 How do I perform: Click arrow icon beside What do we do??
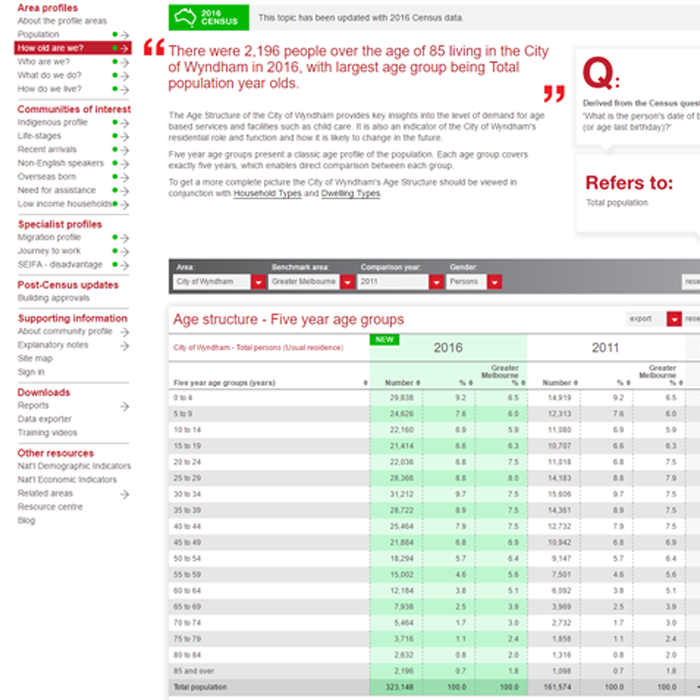[x=125, y=76]
